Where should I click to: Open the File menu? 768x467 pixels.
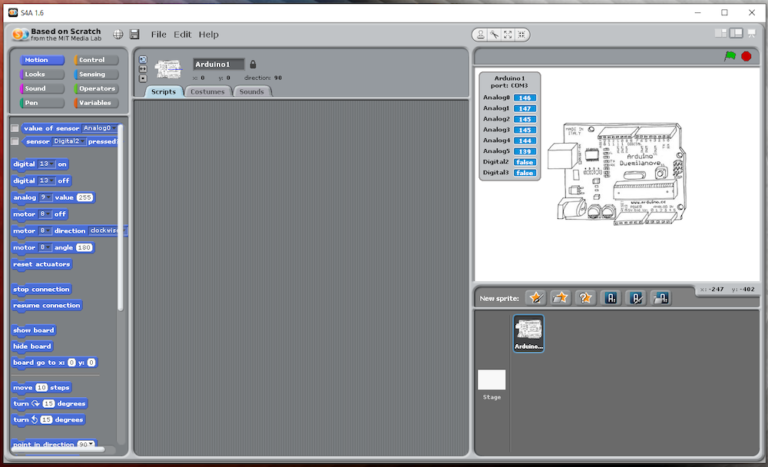pyautogui.click(x=159, y=34)
